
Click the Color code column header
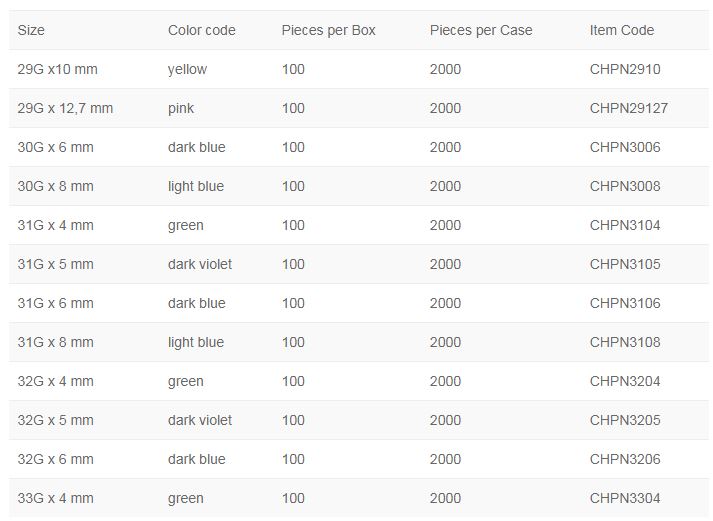(202, 30)
